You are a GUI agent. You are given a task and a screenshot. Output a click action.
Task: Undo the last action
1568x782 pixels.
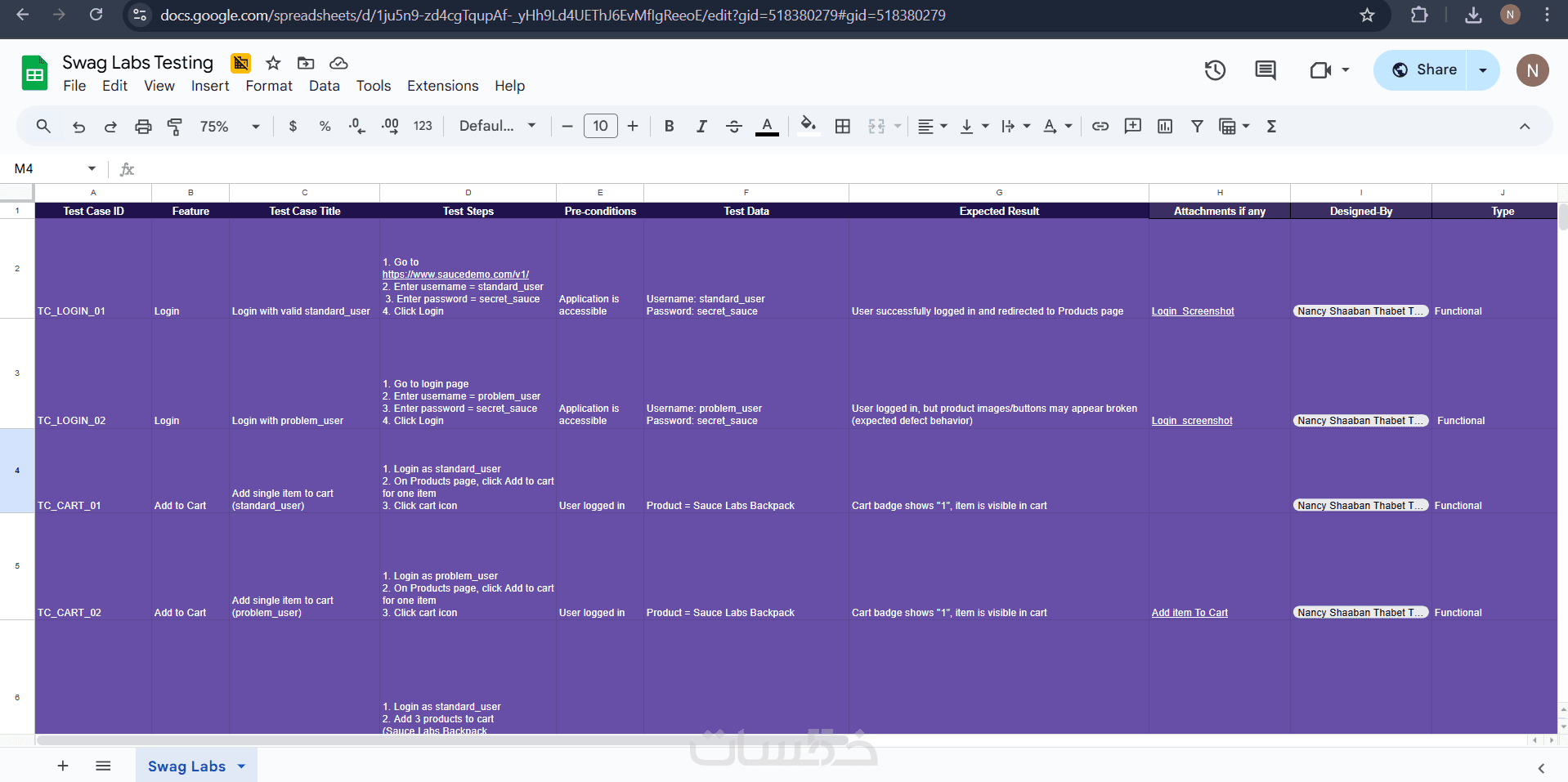tap(78, 126)
